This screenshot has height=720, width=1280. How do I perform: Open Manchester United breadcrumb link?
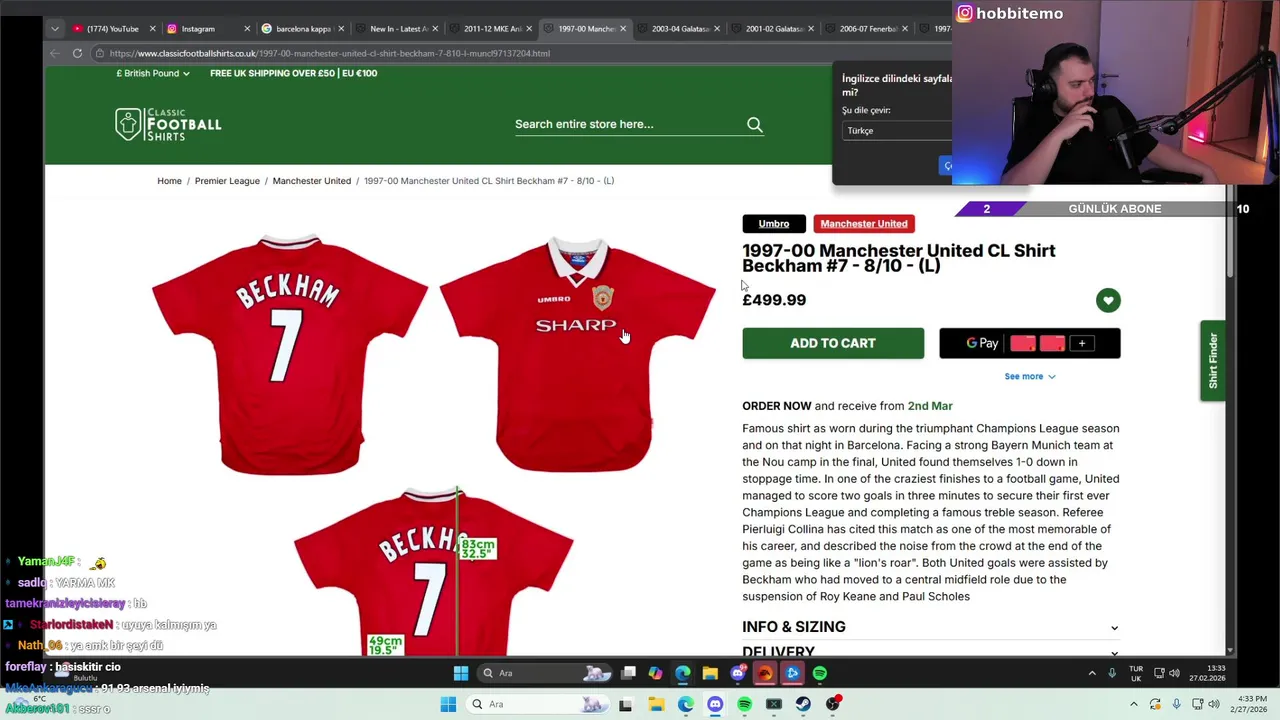coord(312,181)
